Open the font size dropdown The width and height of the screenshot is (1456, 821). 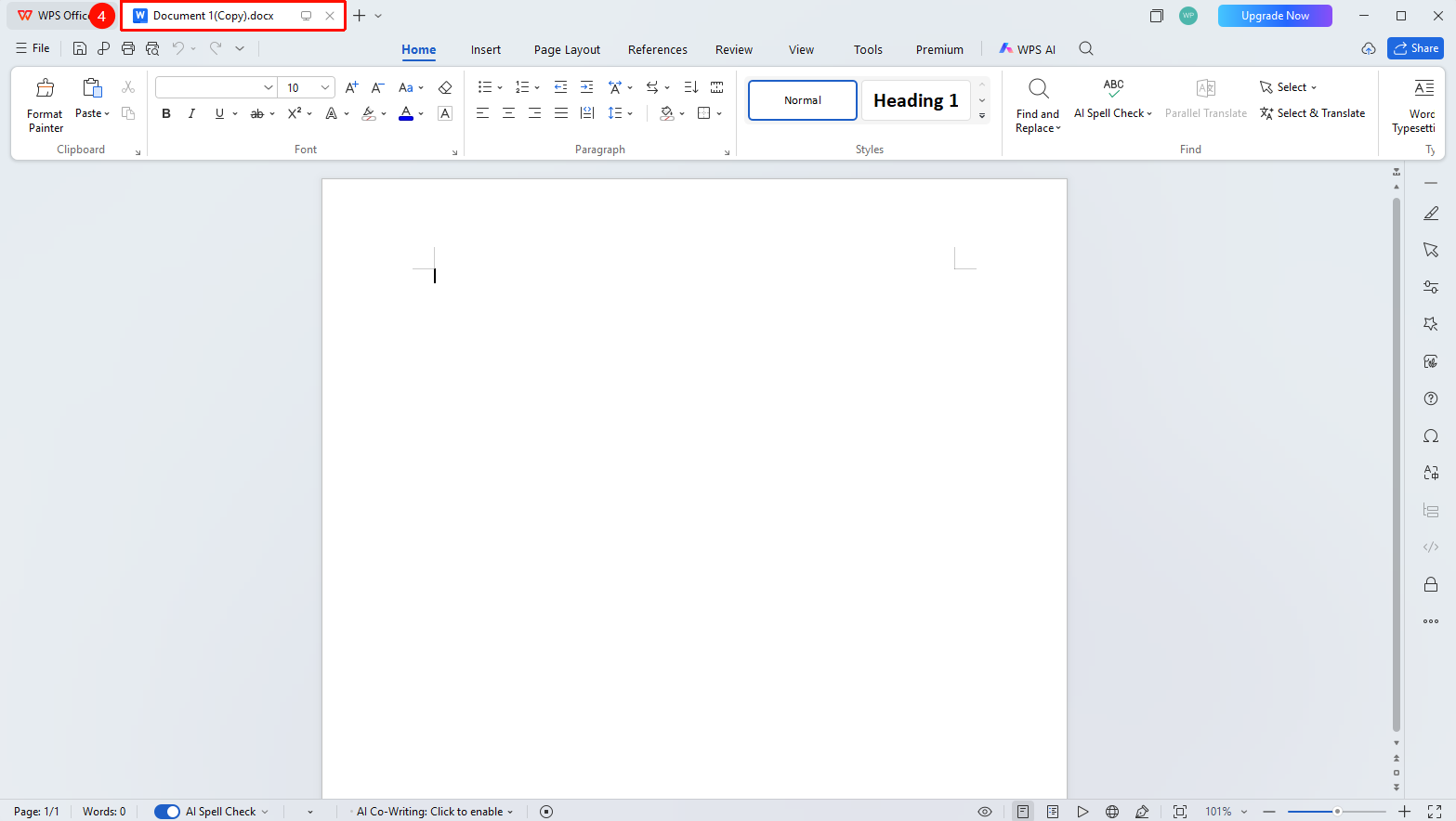click(325, 87)
